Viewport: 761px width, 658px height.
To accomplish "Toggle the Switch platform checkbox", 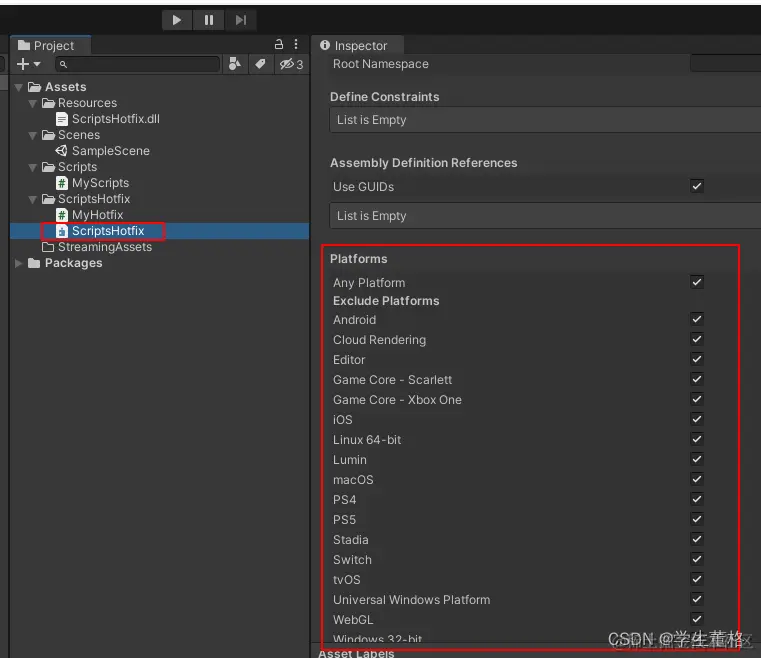I will click(x=697, y=559).
